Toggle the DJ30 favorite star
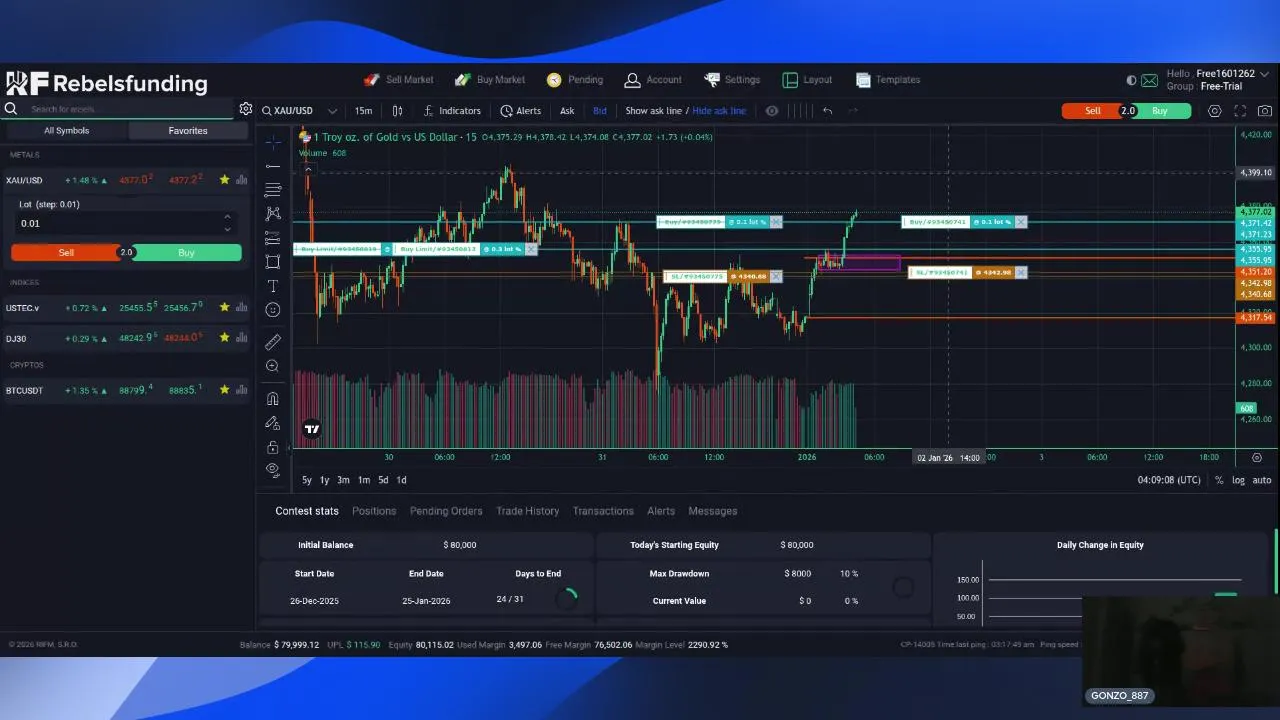The image size is (1280, 720). 225,338
